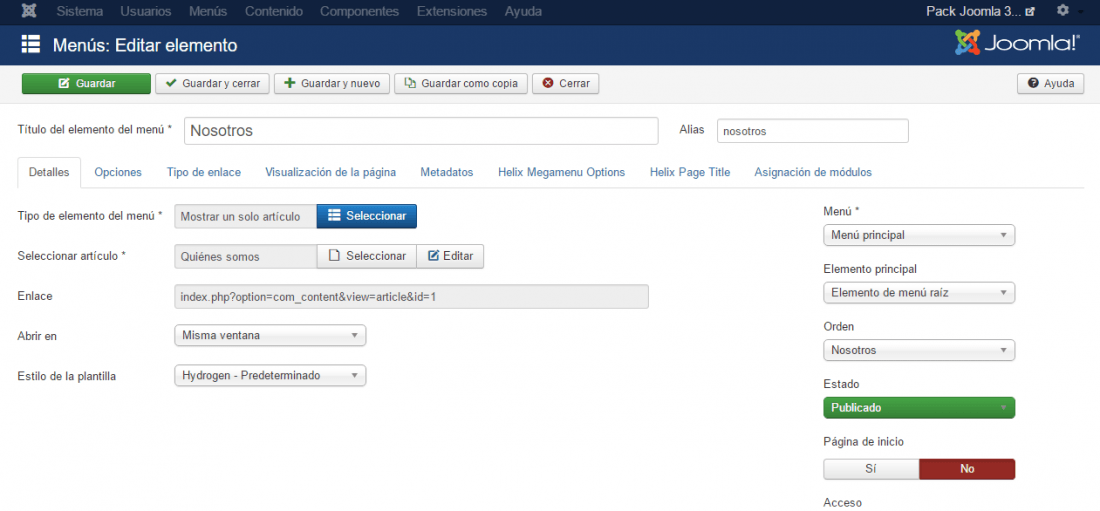This screenshot has width=1100, height=511.
Task: Open the Metadatos tab
Action: [447, 172]
